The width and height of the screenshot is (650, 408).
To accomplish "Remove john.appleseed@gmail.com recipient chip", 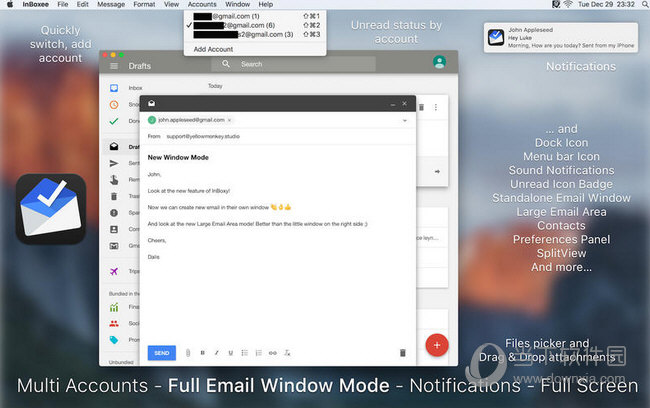I will click(229, 120).
